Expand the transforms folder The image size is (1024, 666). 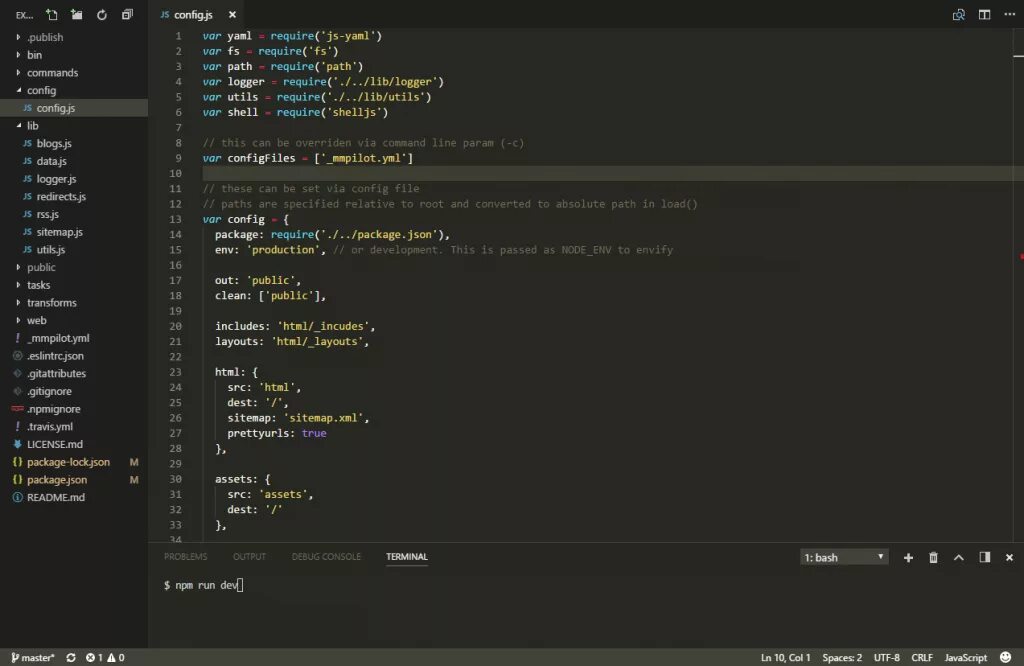pyautogui.click(x=74, y=302)
